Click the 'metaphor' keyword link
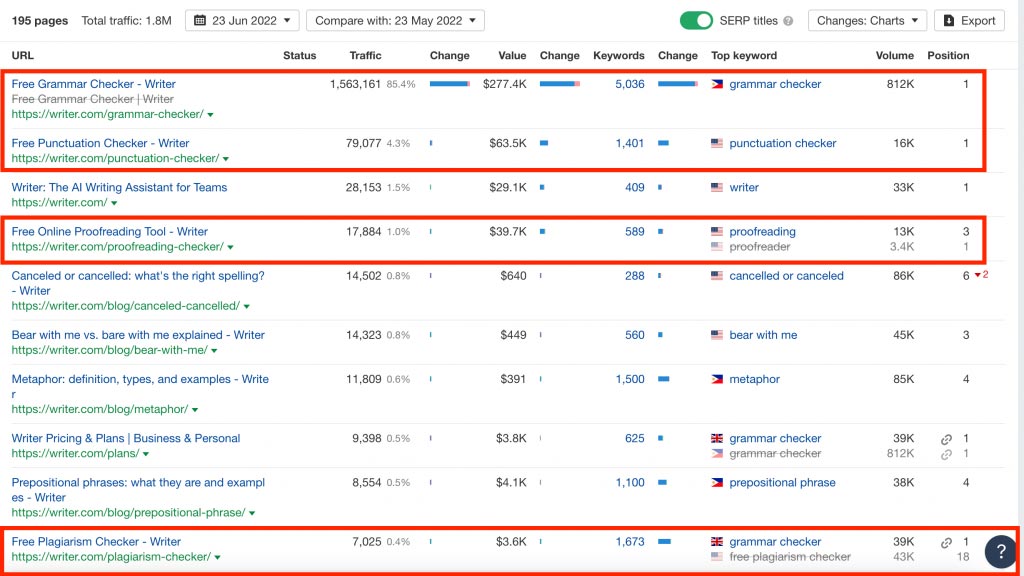Viewport: 1024px width, 576px height. pyautogui.click(x=754, y=379)
